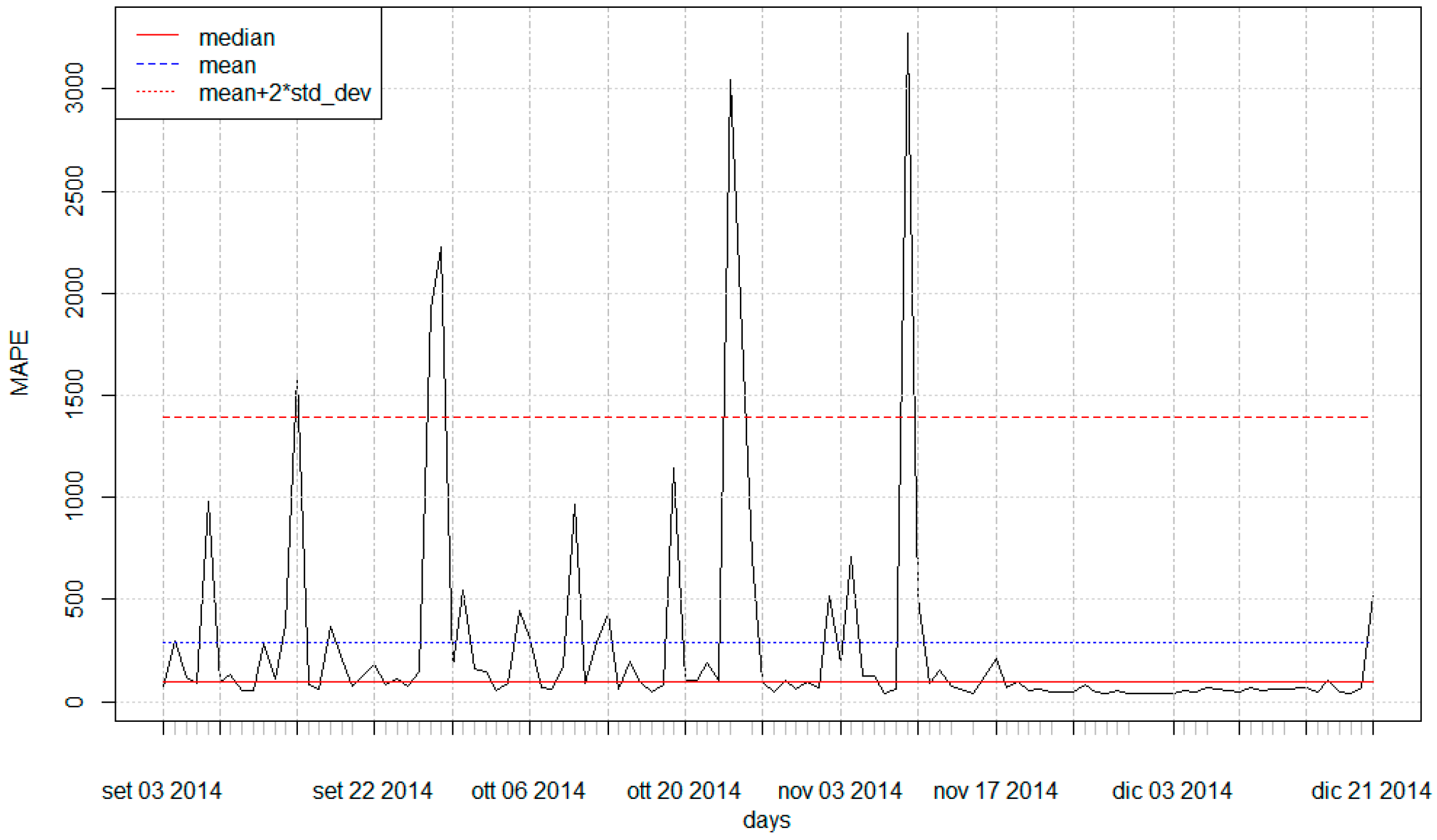This screenshot has width=1437, height=840.
Task: Click the mean+2*std_dev legend label
Action: coord(285,93)
